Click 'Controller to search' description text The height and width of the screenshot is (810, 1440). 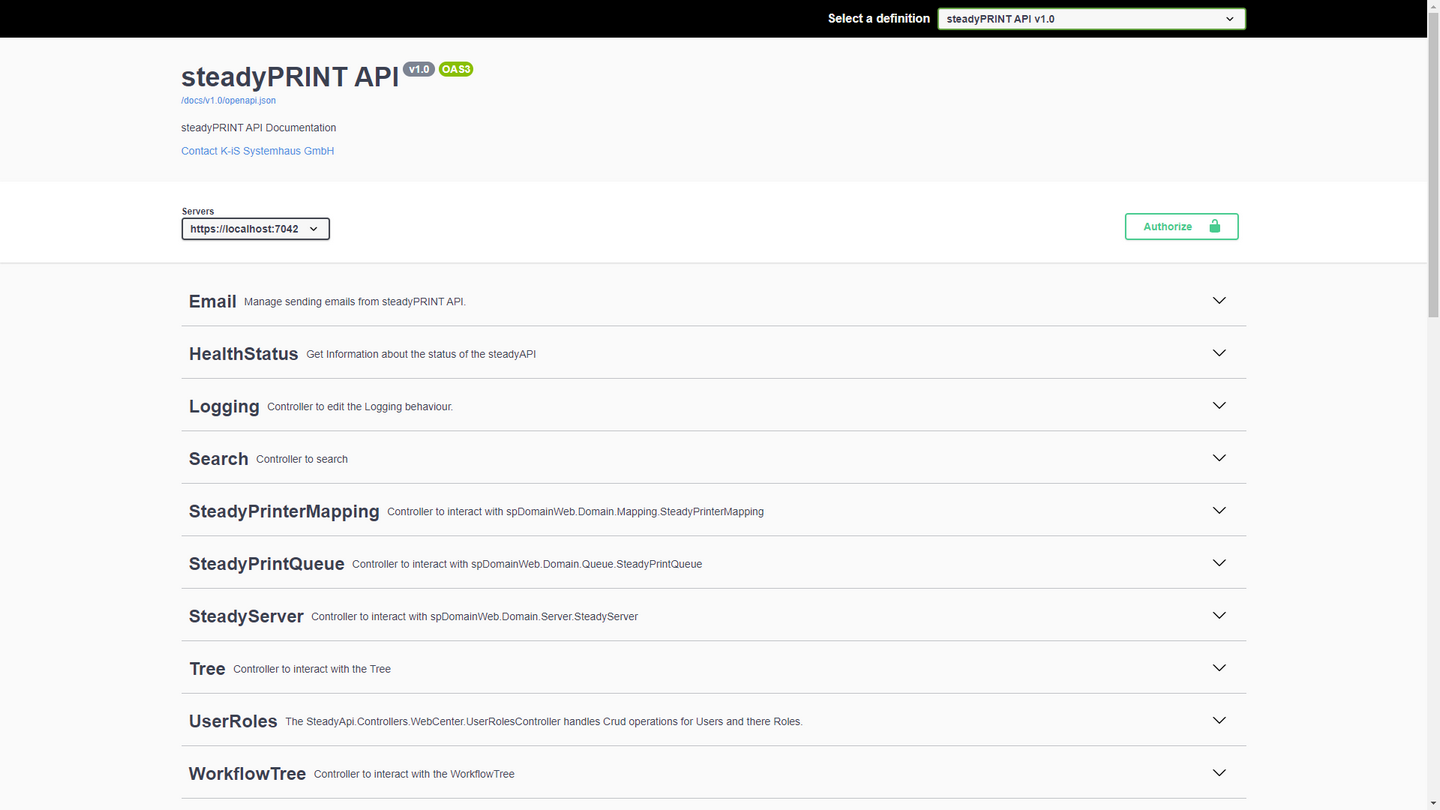302,459
